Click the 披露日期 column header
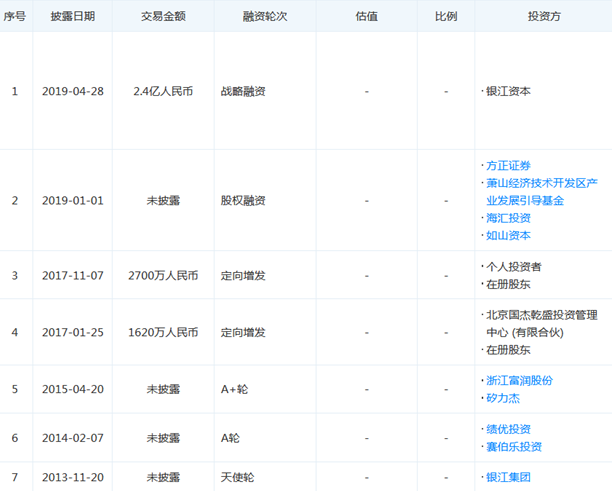The height and width of the screenshot is (492, 612). (x=73, y=16)
